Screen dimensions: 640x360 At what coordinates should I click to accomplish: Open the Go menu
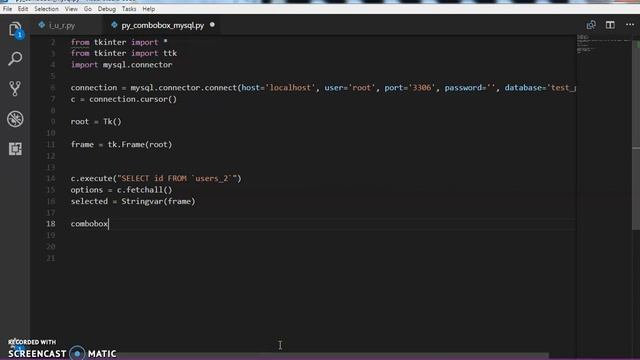(x=88, y=9)
